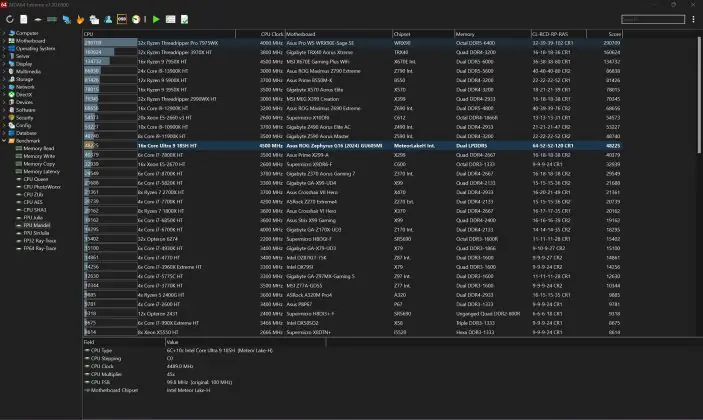Start benchmark with green play icon

click(156, 19)
